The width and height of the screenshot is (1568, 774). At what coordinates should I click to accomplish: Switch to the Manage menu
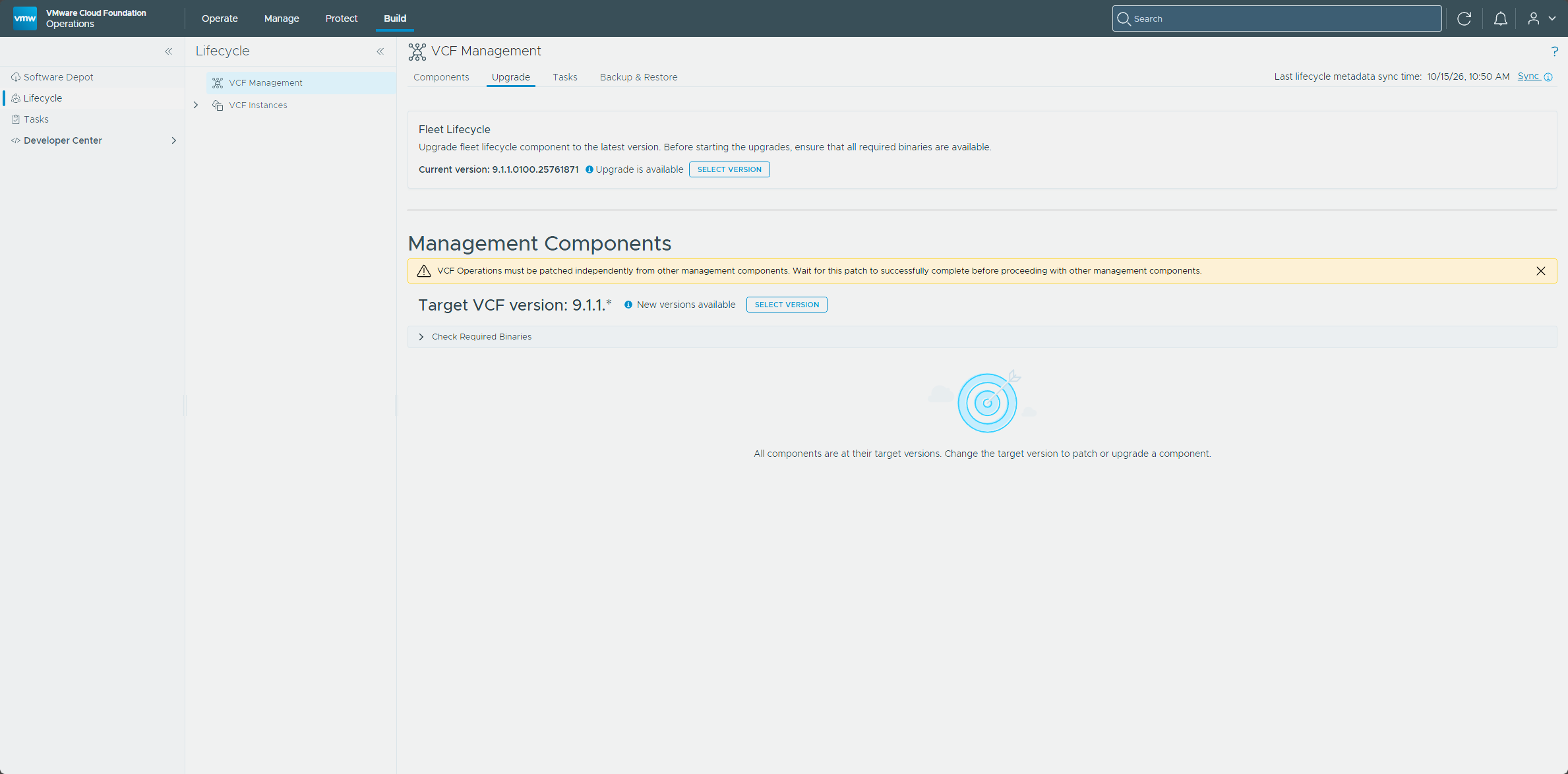coord(282,18)
